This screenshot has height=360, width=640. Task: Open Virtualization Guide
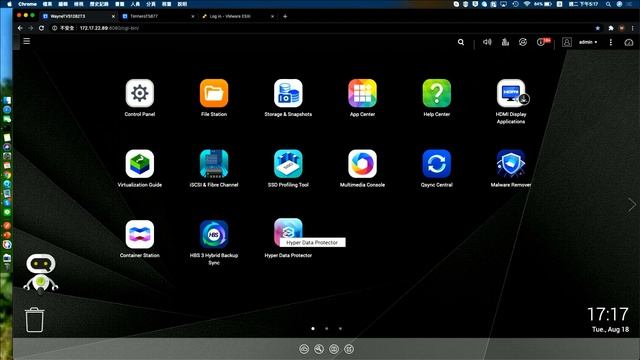140,164
